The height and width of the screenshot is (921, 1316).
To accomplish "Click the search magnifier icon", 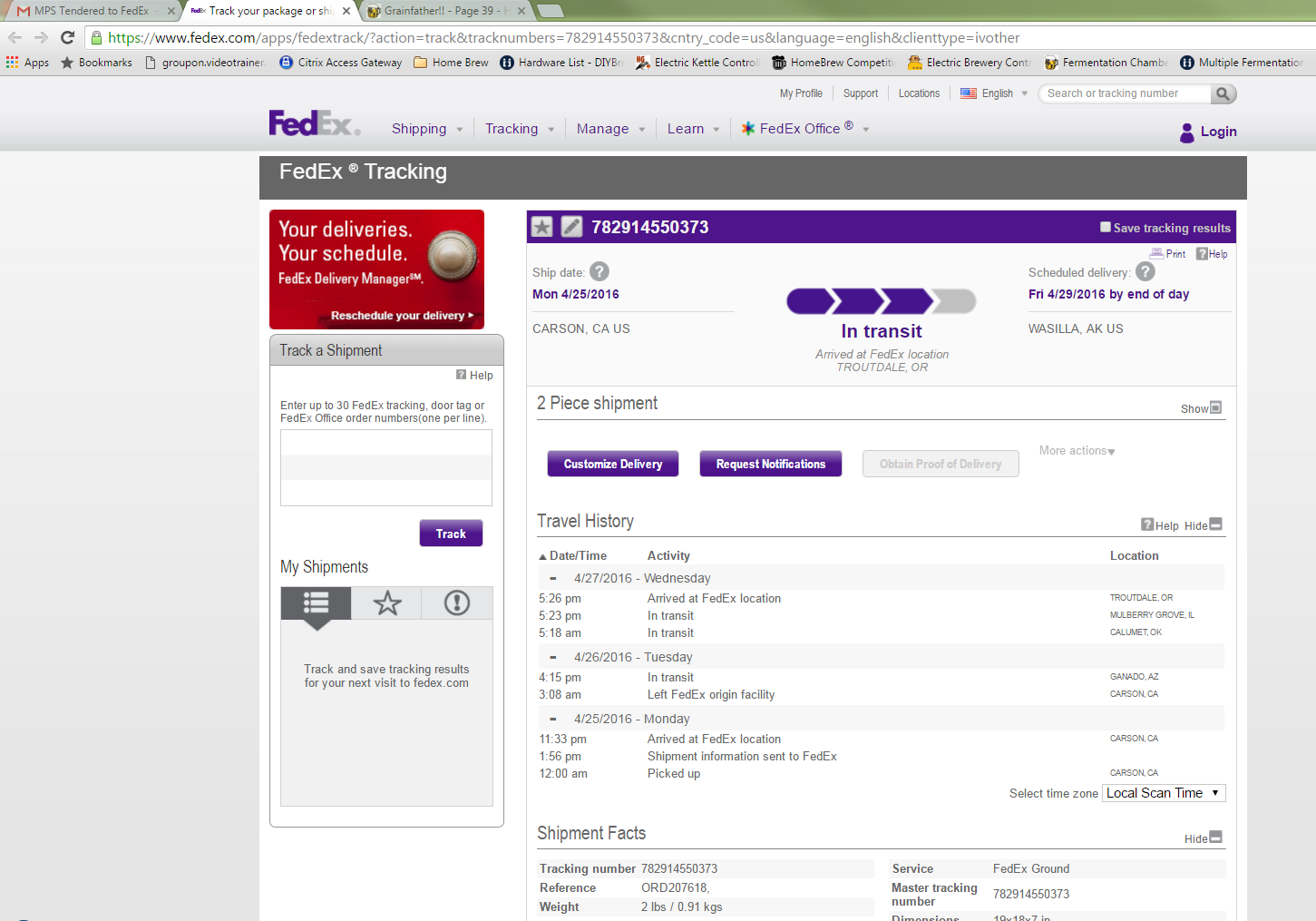I will click(1223, 93).
